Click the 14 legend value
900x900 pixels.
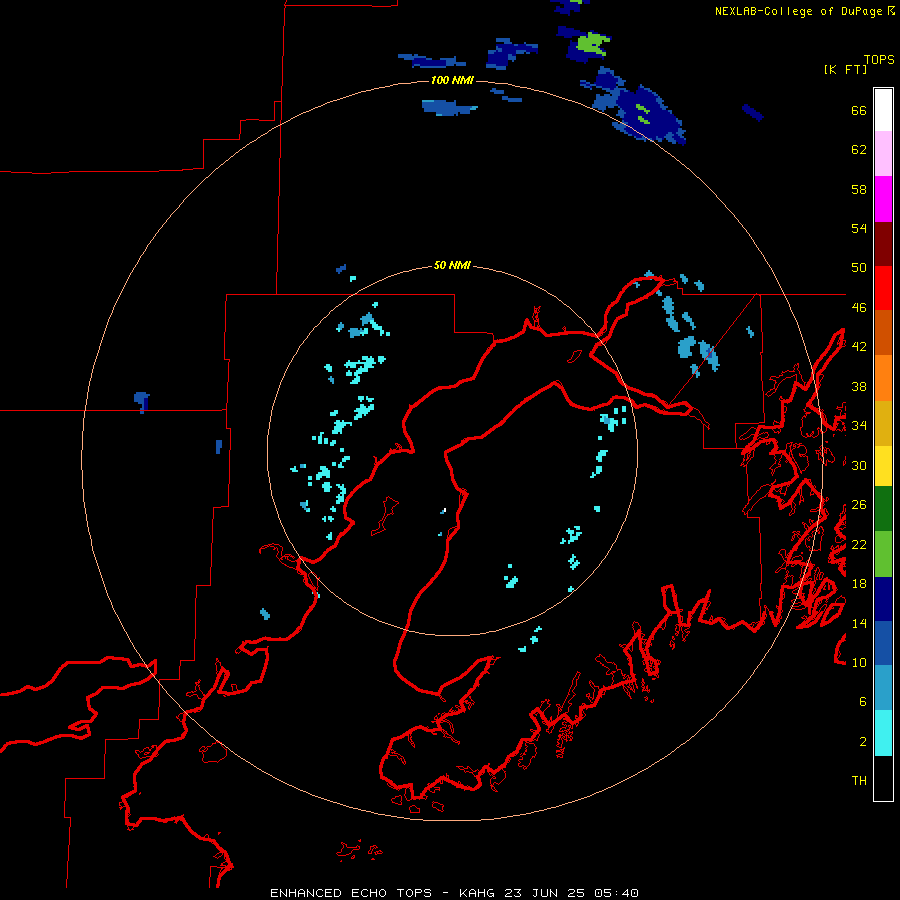pos(859,623)
